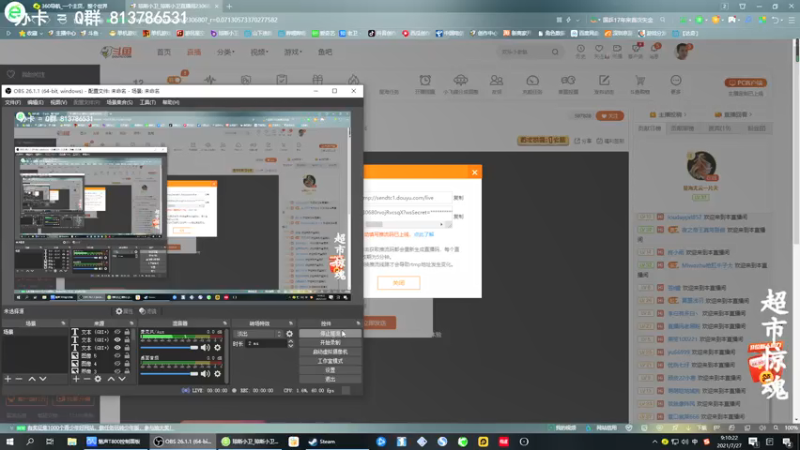Open OBS 编辑(E) menu
Screen dimensions: 800x450
point(35,103)
